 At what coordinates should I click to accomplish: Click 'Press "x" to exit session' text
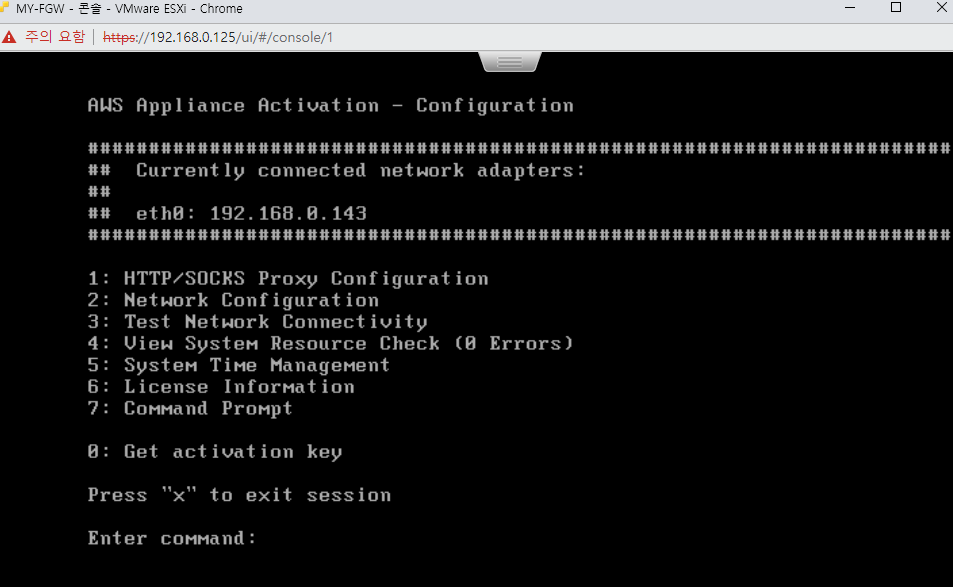(x=239, y=495)
